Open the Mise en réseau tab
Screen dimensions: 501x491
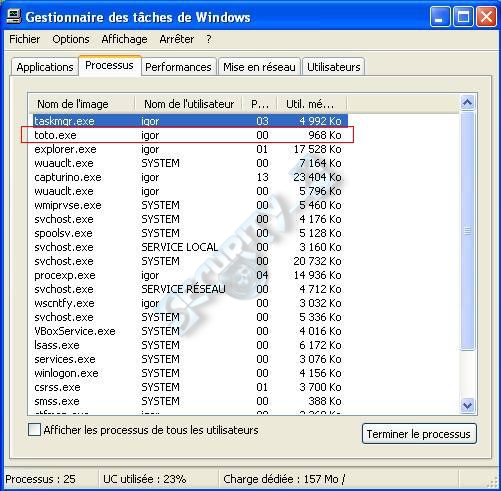coord(259,67)
